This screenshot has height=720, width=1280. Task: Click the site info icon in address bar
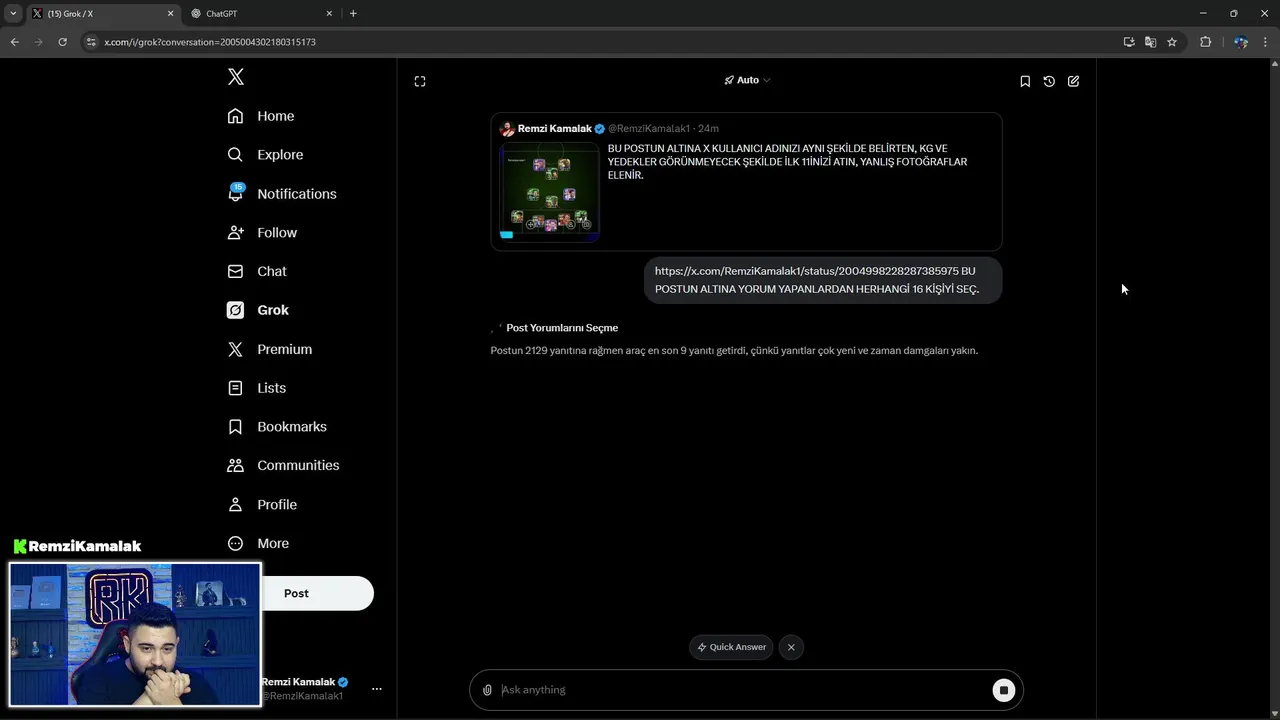click(x=91, y=42)
